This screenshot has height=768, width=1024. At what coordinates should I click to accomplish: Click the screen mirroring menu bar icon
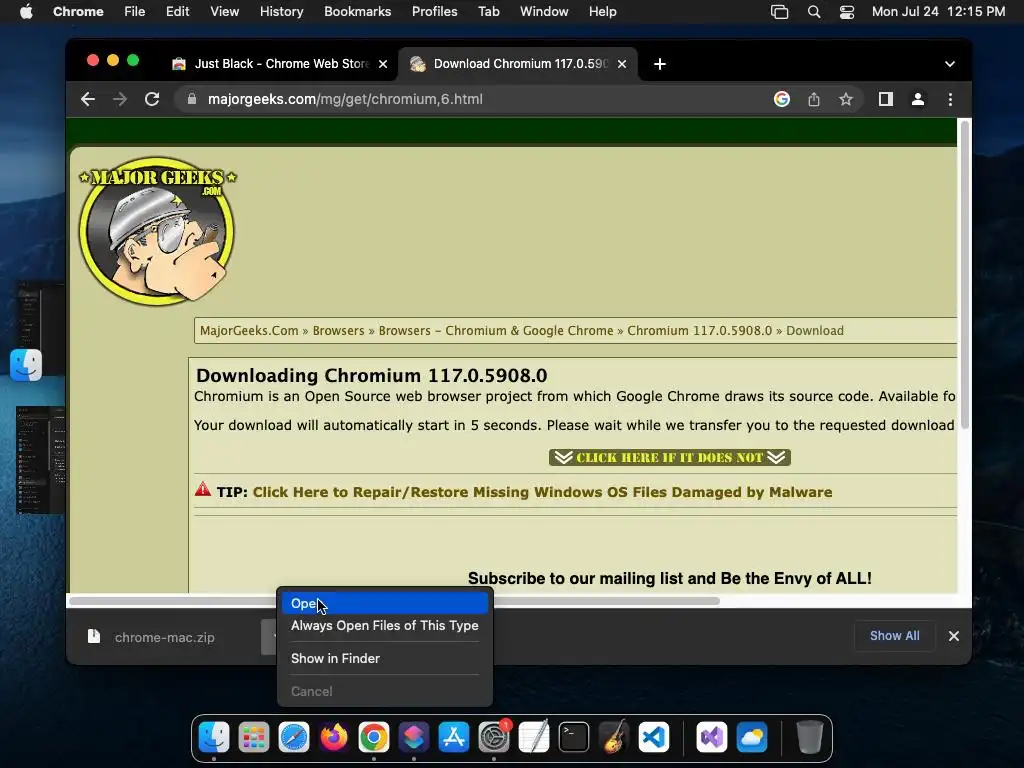(780, 12)
